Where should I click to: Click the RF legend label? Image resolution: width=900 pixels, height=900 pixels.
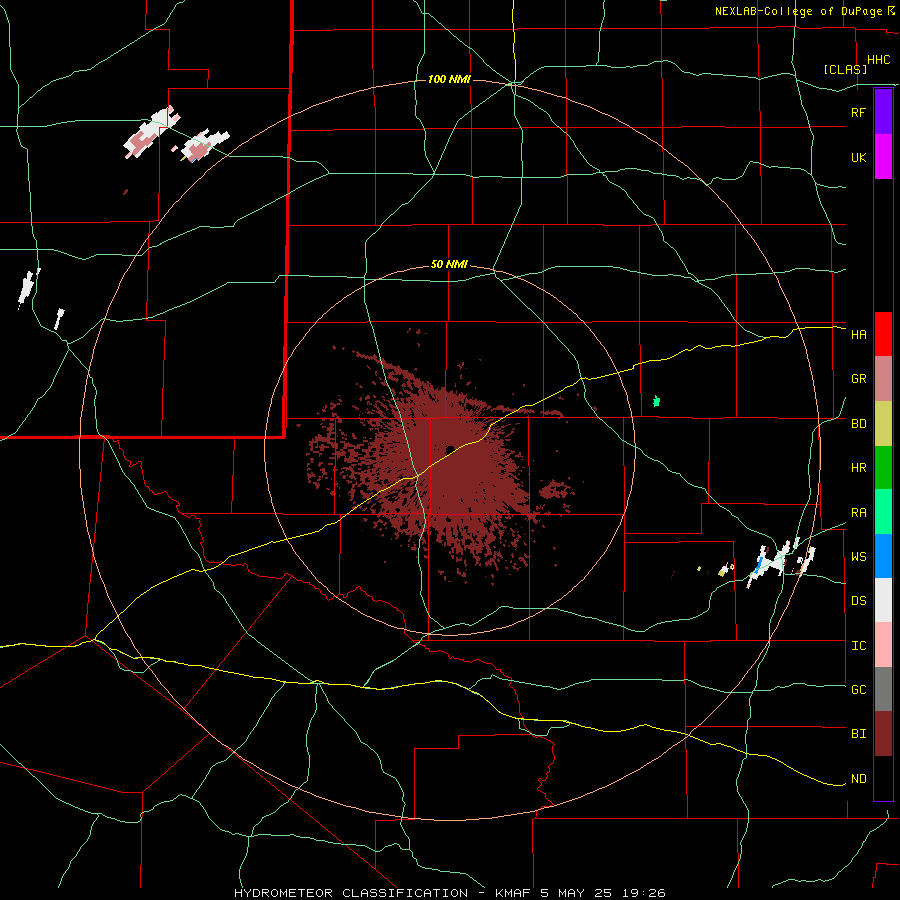pos(858,112)
